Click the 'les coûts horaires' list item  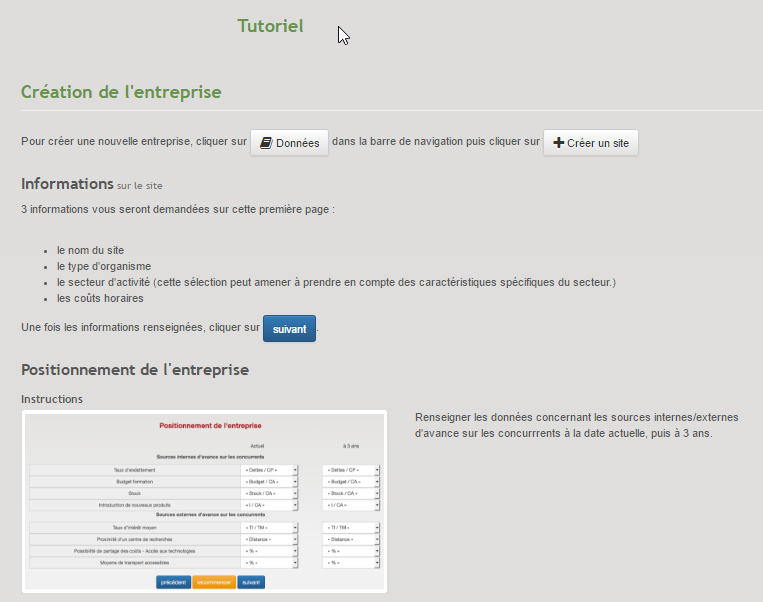tap(99, 298)
